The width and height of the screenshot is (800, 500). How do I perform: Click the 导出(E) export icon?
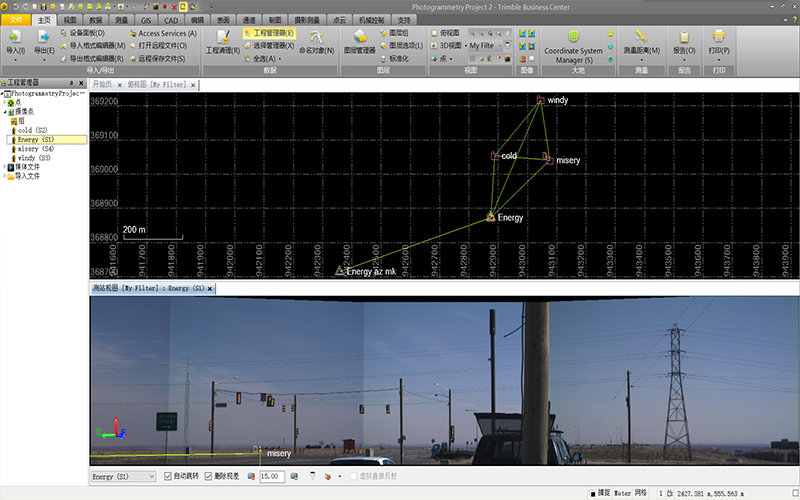pyautogui.click(x=44, y=37)
